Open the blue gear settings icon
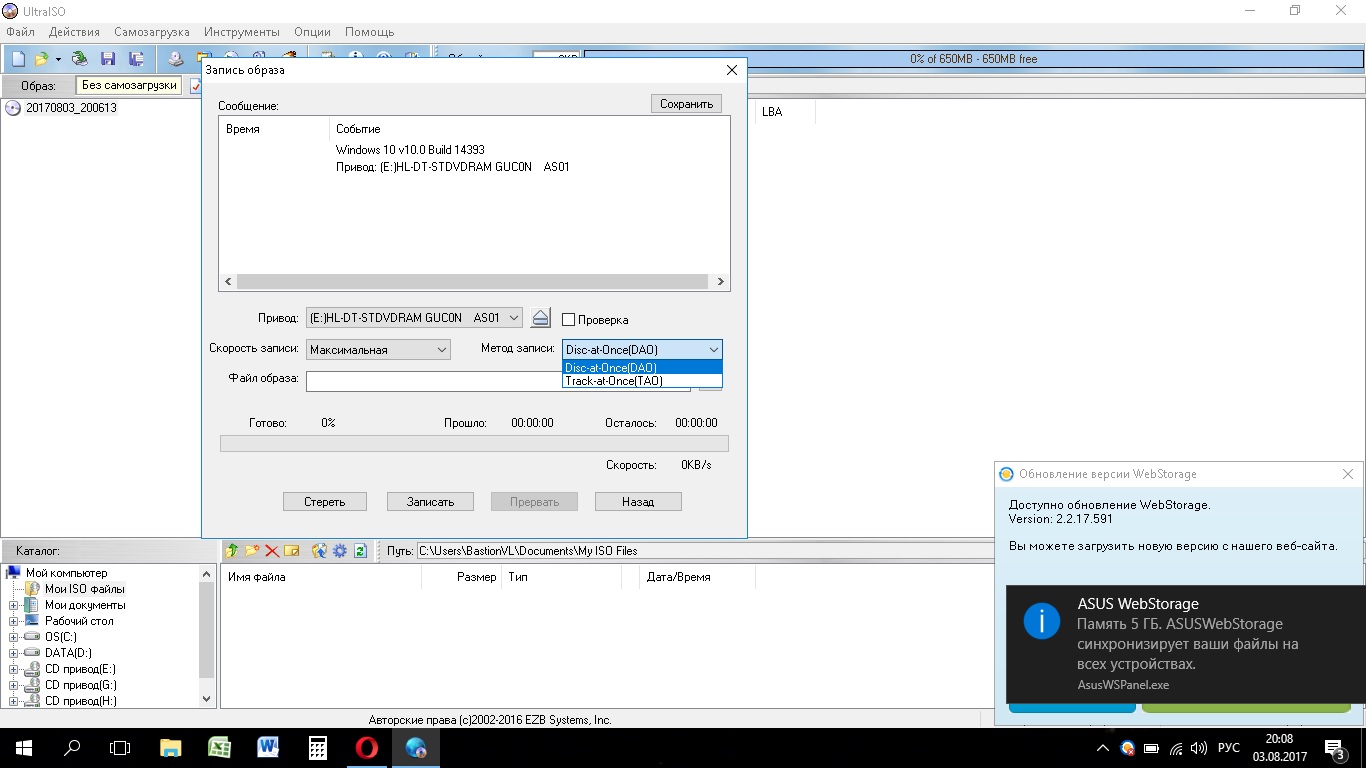Screen dimensions: 1366x768 340,550
